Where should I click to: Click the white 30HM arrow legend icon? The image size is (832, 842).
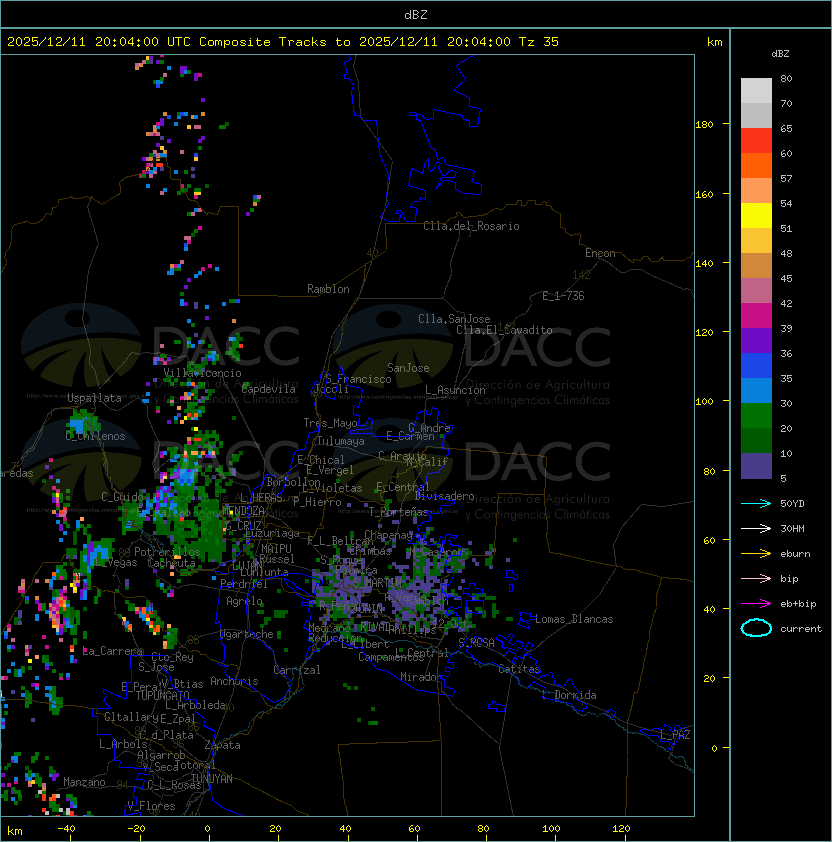[756, 528]
